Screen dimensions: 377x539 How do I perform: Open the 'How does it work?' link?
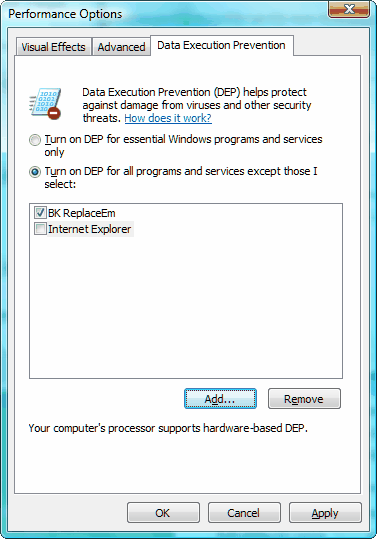168,118
